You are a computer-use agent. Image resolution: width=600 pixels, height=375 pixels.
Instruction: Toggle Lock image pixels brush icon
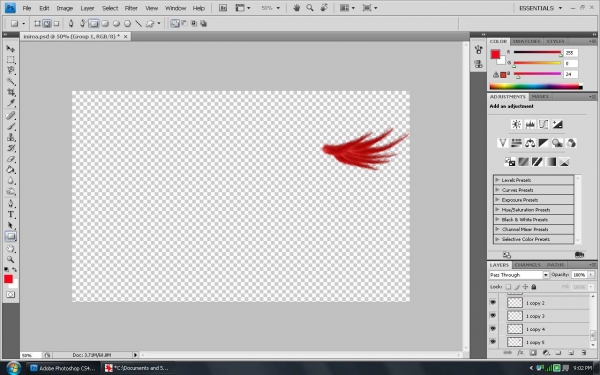click(x=517, y=287)
